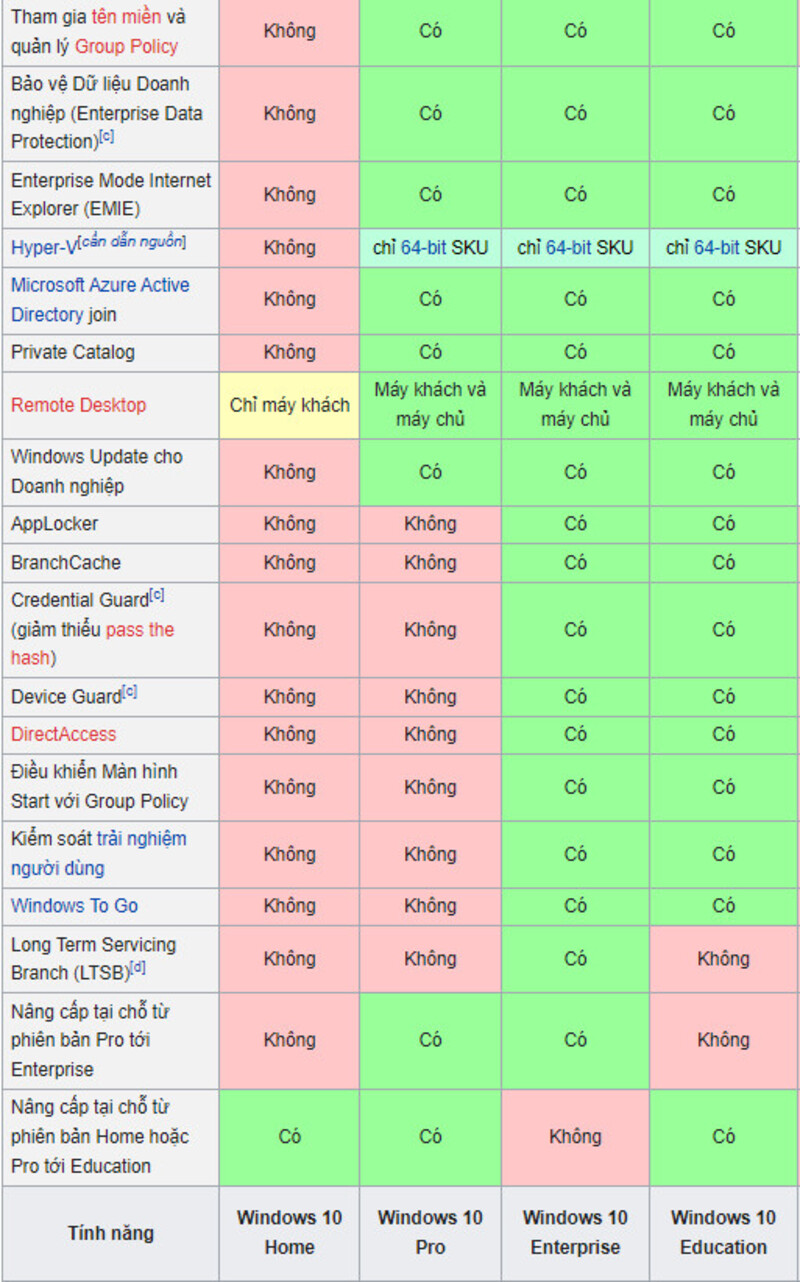Open the 64-bit link in the Windows 10 Enterprise column
The image size is (800, 1282).
(568, 247)
